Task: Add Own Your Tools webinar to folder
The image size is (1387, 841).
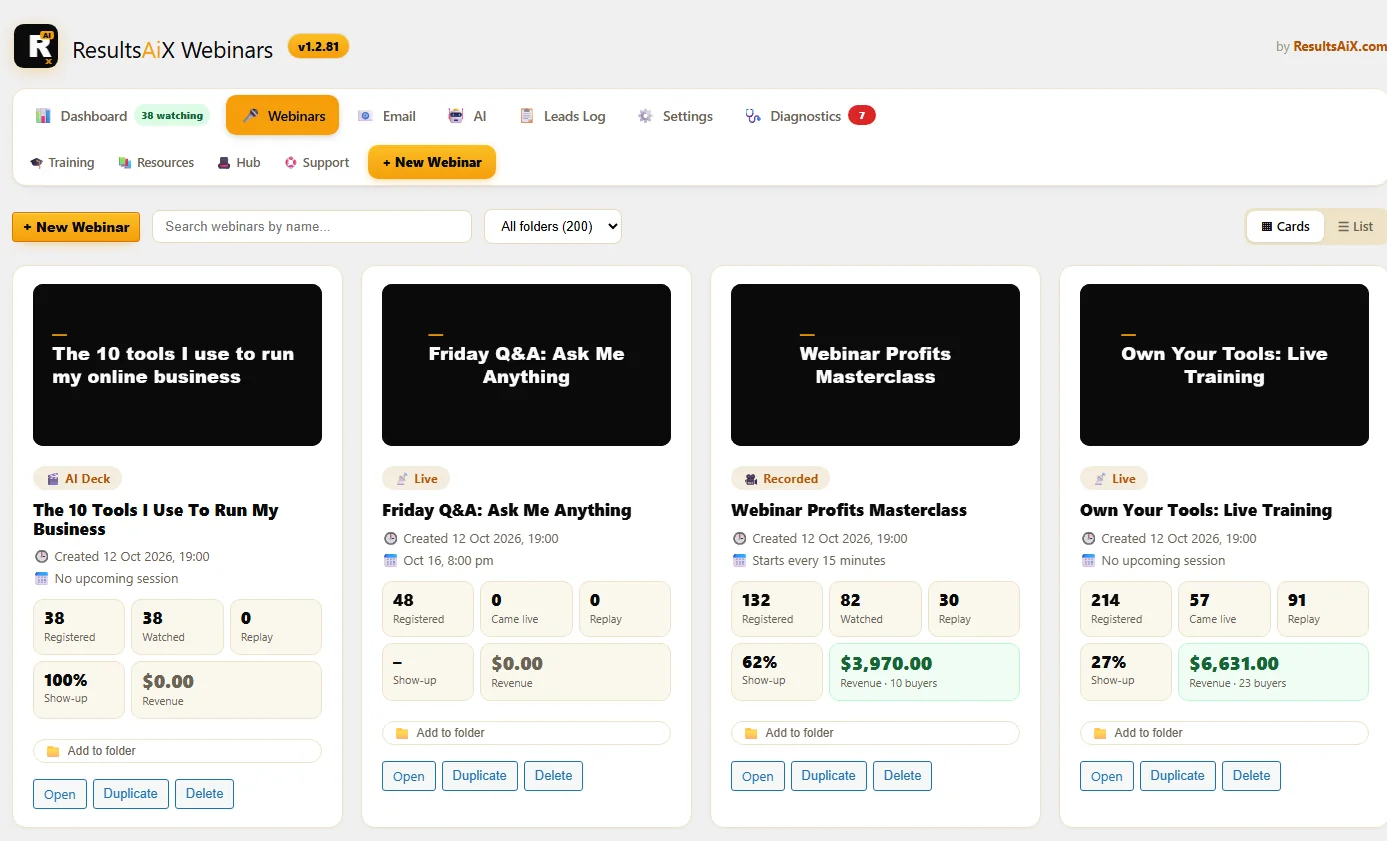Action: 1224,733
